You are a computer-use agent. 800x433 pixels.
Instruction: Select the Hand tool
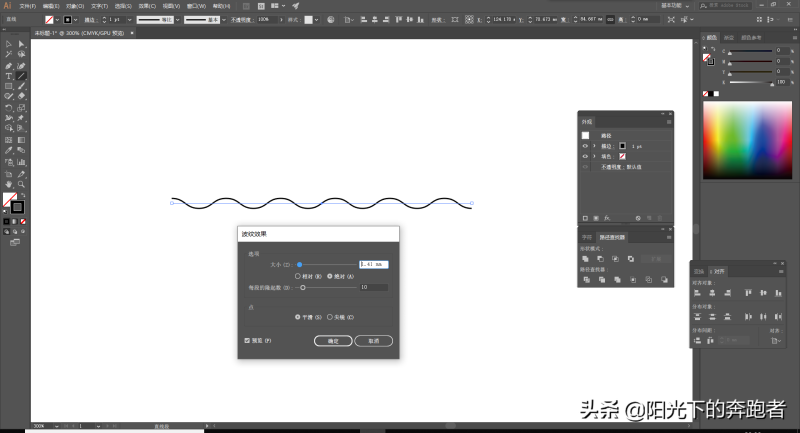coord(8,184)
